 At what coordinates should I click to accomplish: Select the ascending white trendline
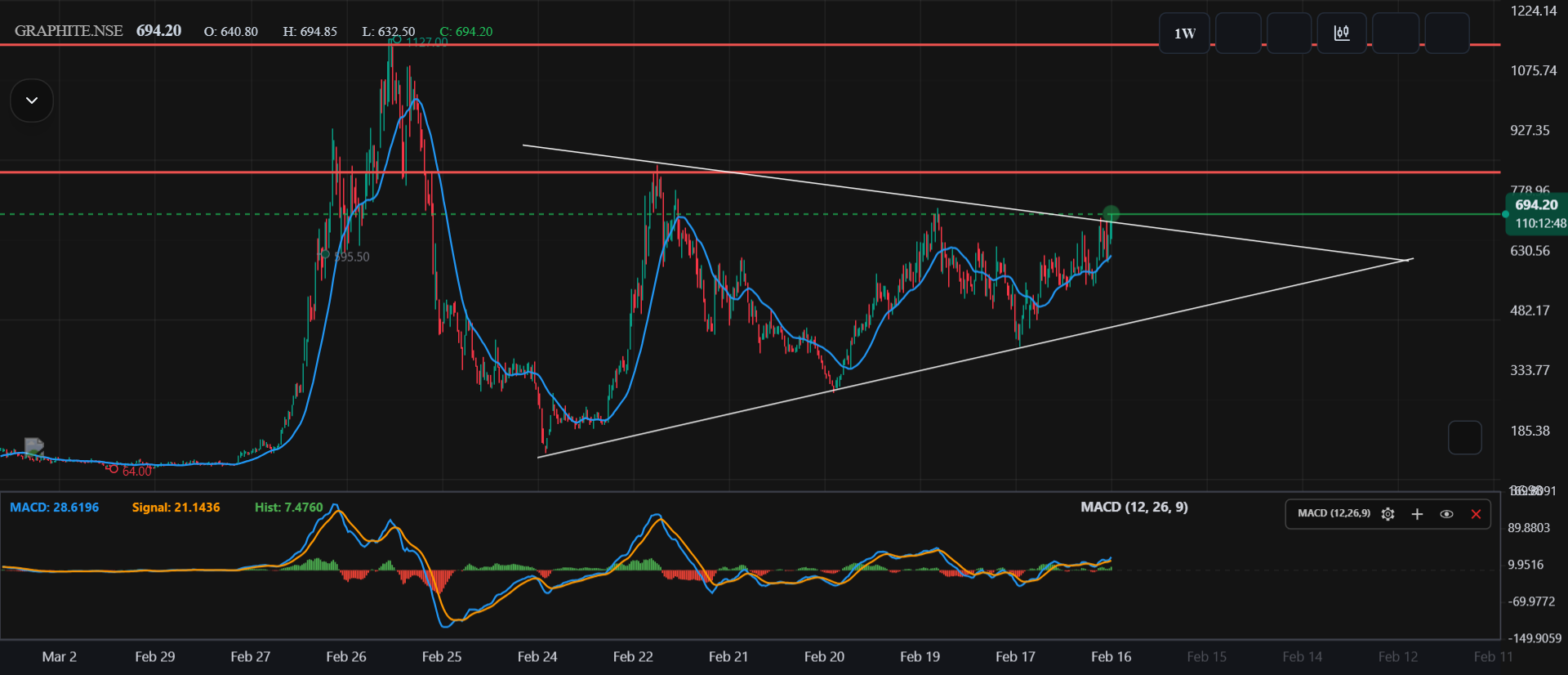[x=974, y=357]
